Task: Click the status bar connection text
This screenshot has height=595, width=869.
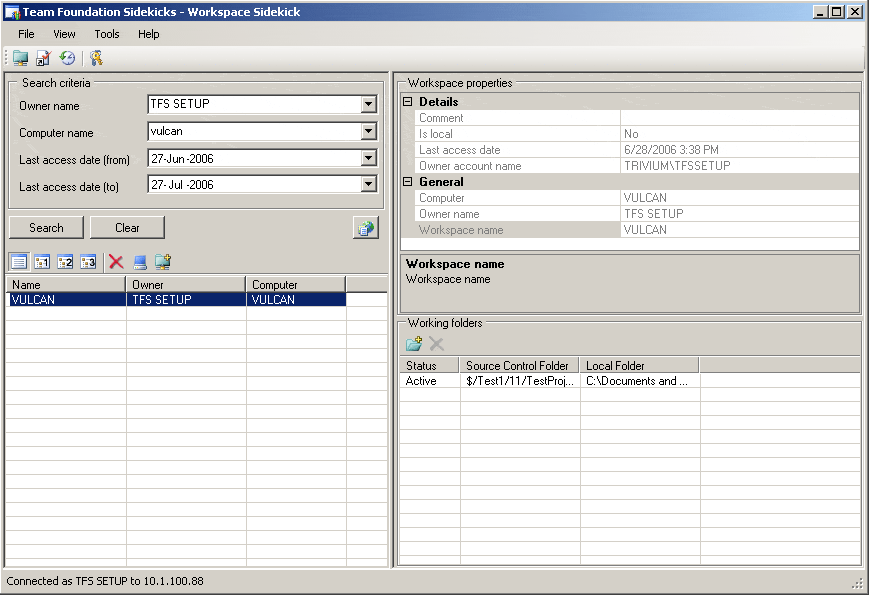Action: tap(105, 581)
